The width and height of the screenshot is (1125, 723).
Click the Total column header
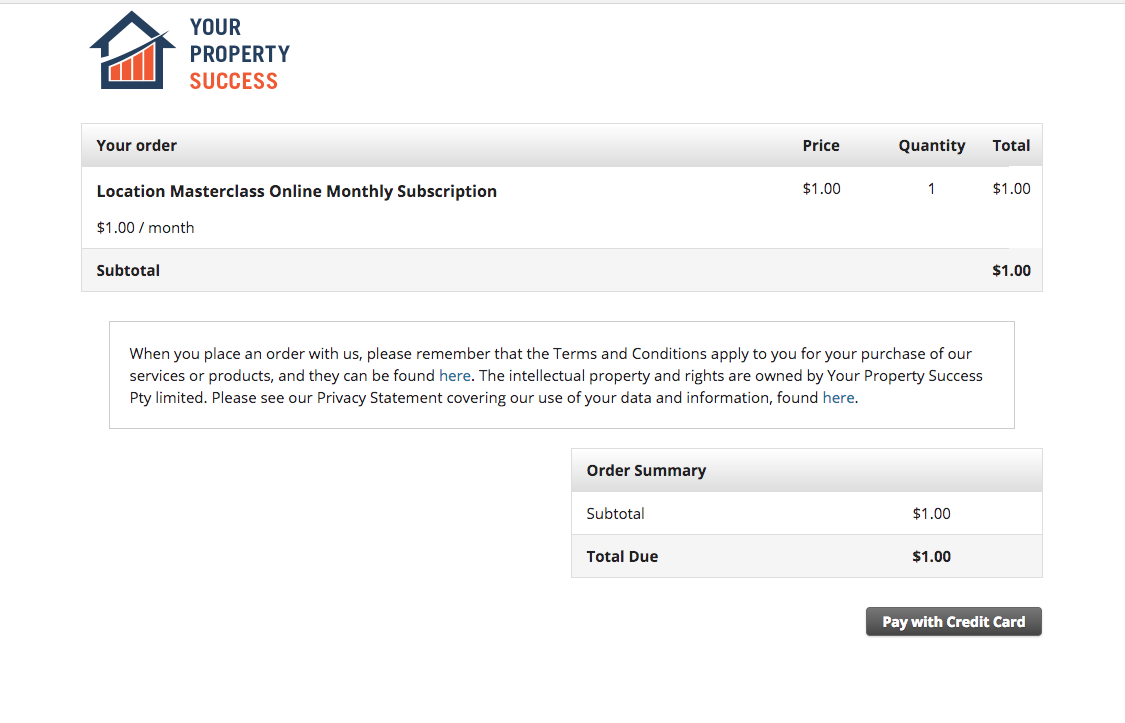click(1011, 146)
